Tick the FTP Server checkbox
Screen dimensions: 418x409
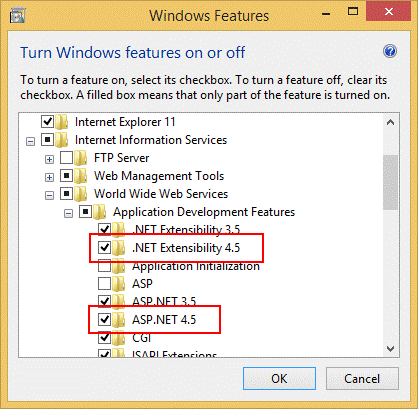[66, 158]
